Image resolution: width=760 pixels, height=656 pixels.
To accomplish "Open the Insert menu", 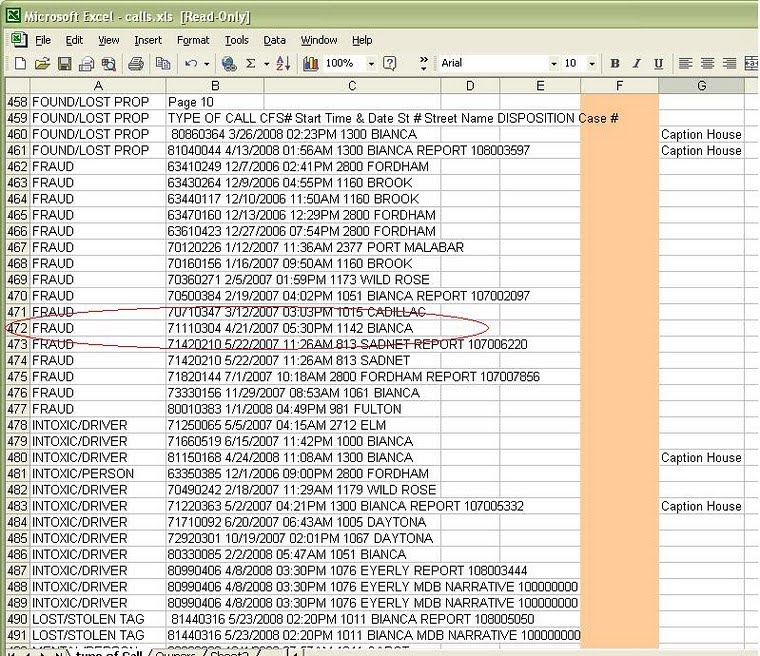I will point(148,40).
